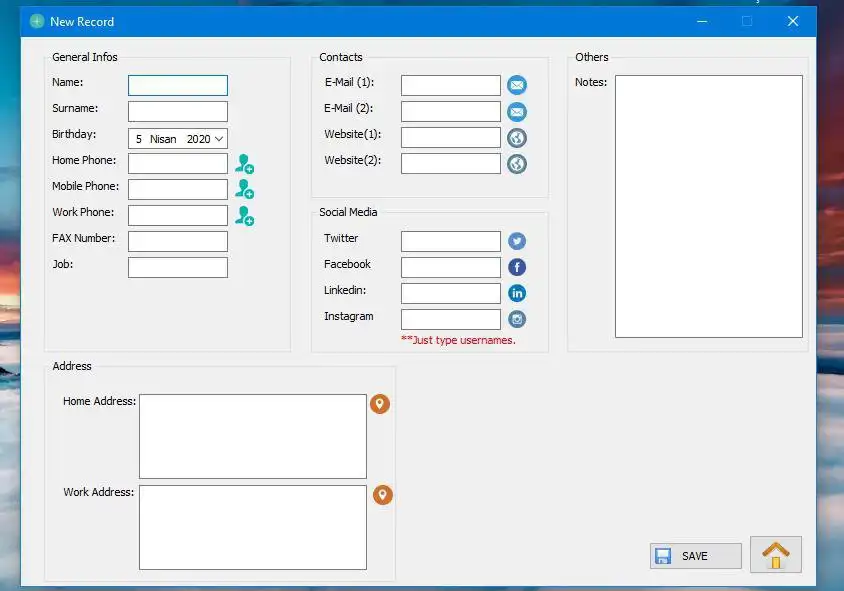Click into the Job field
Image resolution: width=844 pixels, height=591 pixels.
178,268
